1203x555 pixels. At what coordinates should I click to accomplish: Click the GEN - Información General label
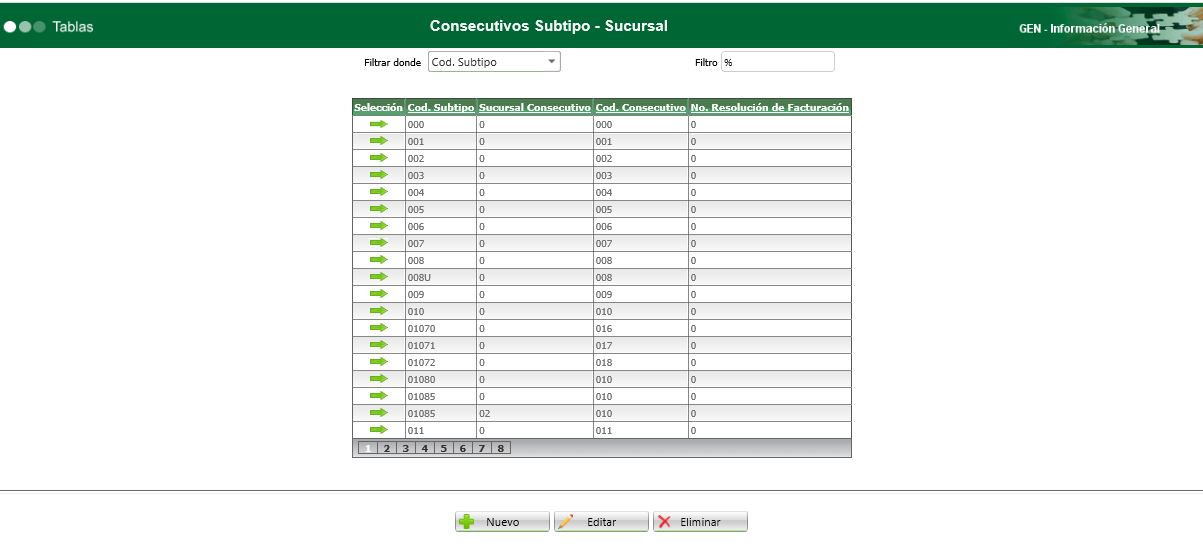coord(1089,29)
